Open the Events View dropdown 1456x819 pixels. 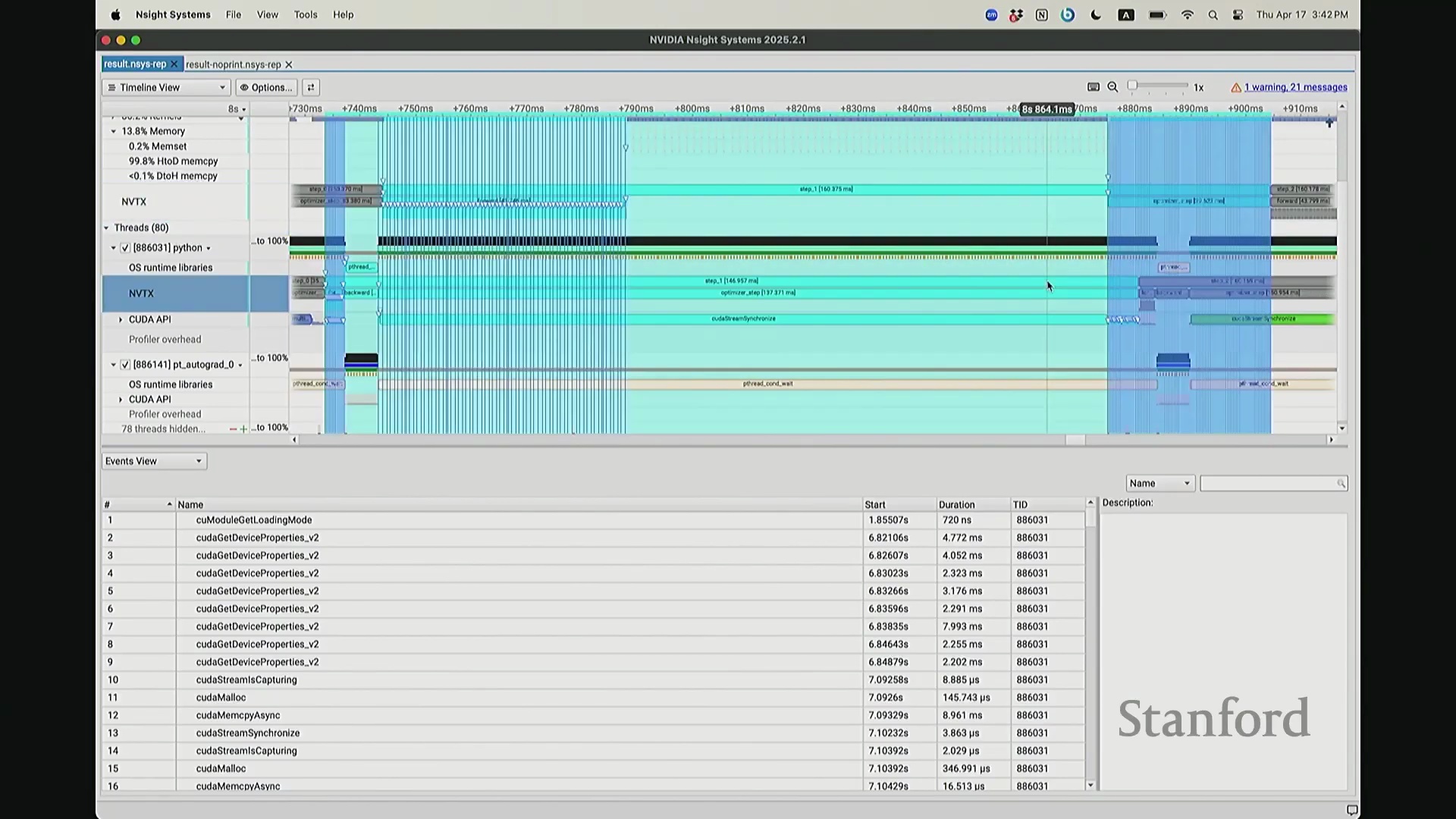click(x=154, y=461)
